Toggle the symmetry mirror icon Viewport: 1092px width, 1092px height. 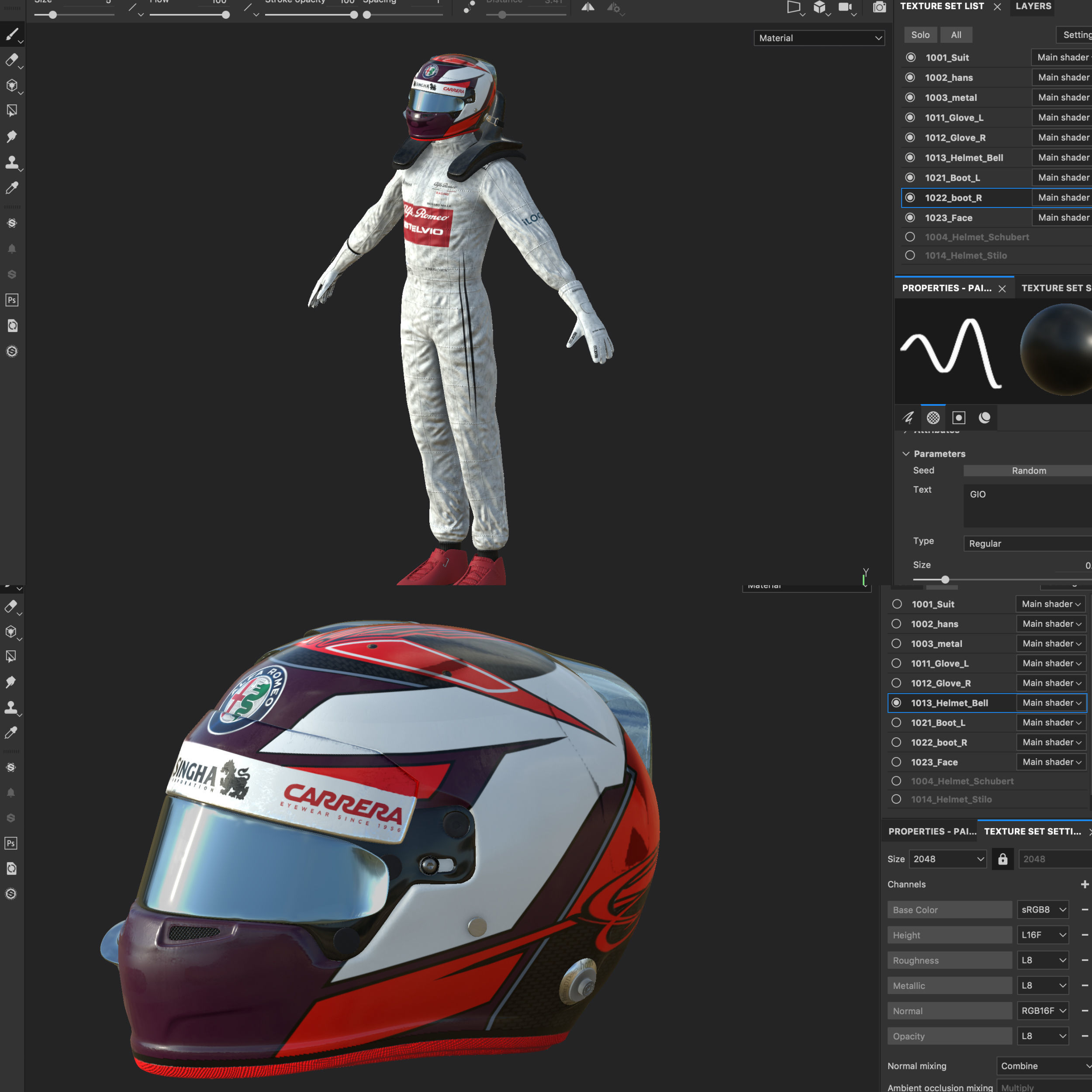coord(588,7)
